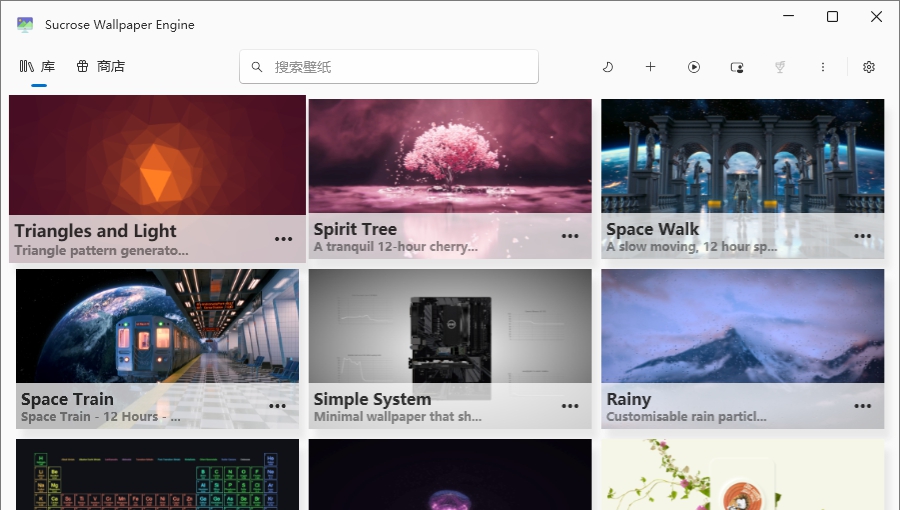This screenshot has width=900, height=510.
Task: Click the Spirit Tree title text
Action: click(x=355, y=229)
